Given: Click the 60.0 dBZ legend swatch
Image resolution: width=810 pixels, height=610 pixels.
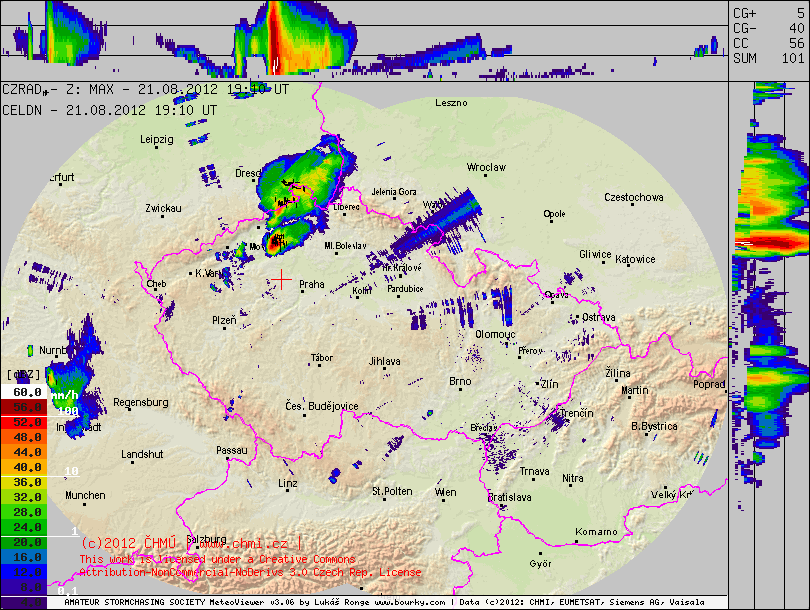Looking at the screenshot, I should click(x=23, y=392).
